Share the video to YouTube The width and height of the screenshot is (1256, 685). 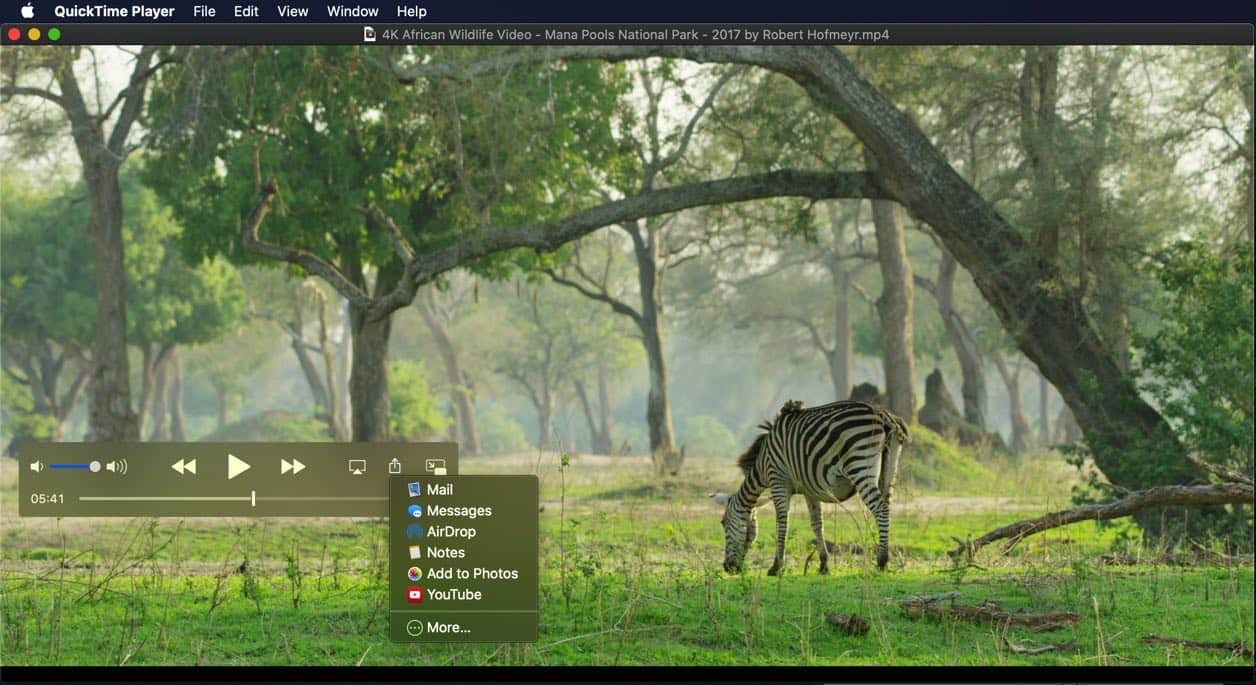point(453,595)
